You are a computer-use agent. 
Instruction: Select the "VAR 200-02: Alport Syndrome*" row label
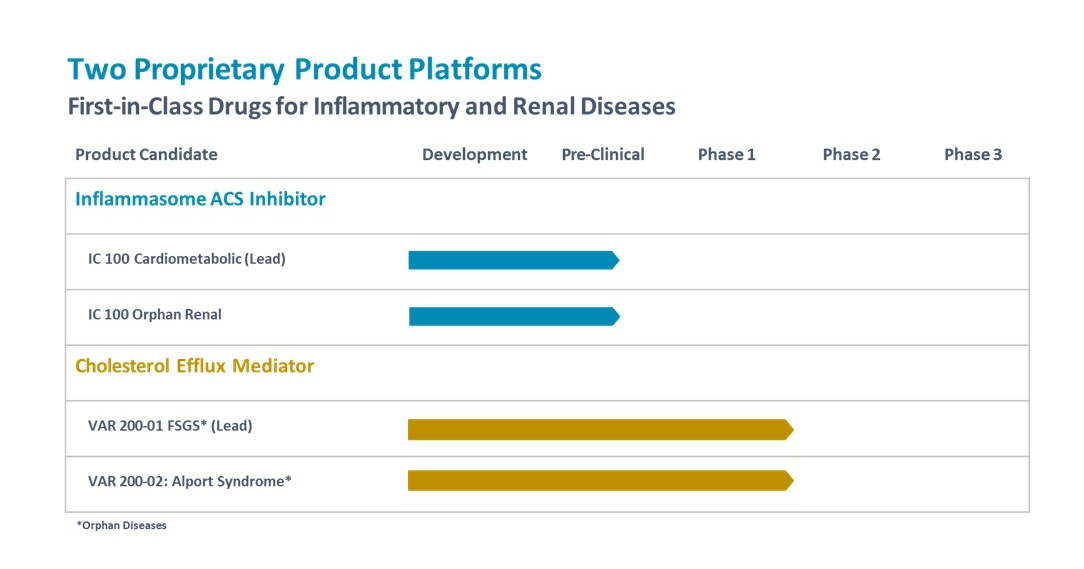coord(190,481)
